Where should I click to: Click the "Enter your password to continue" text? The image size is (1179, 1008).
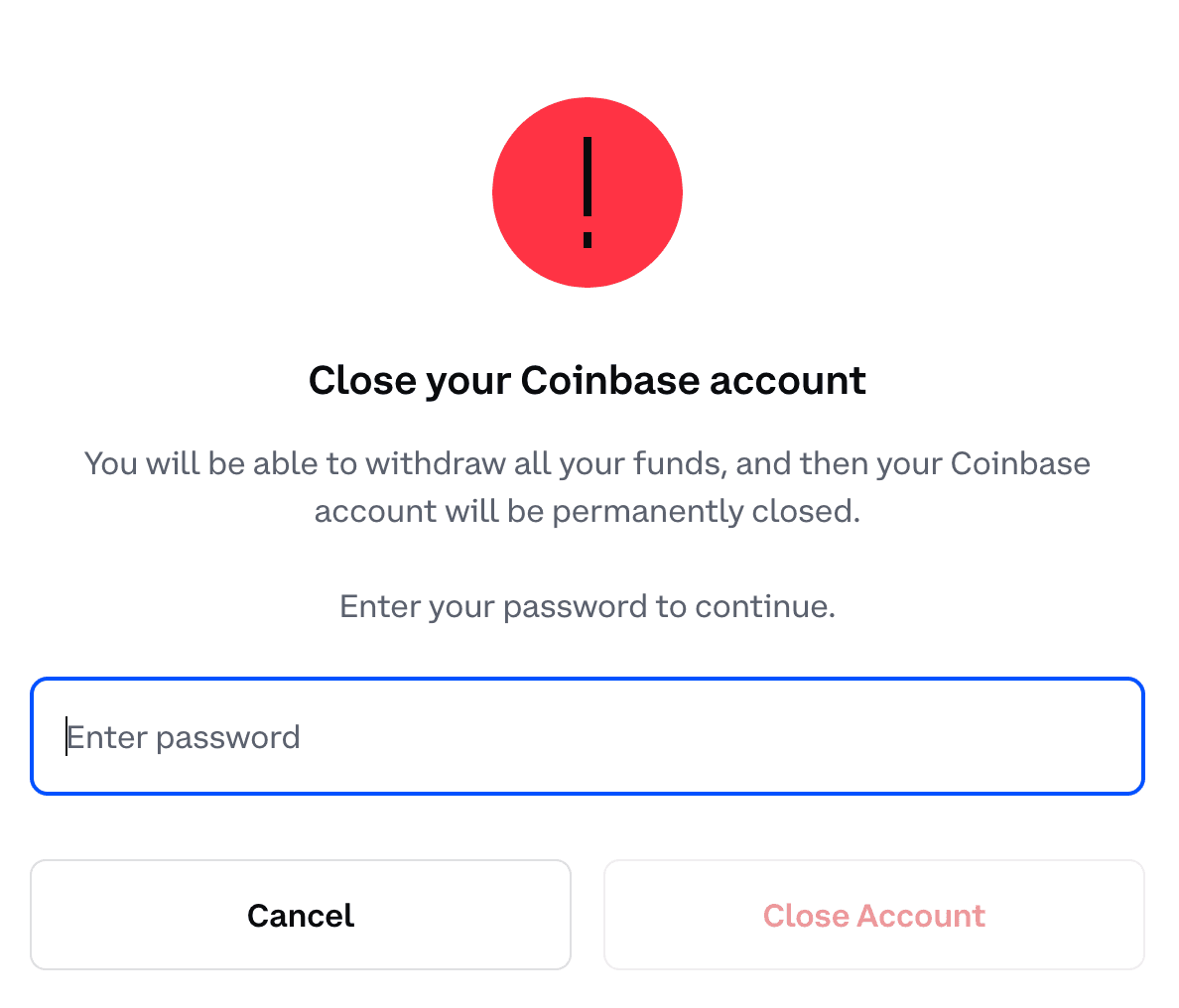588,606
